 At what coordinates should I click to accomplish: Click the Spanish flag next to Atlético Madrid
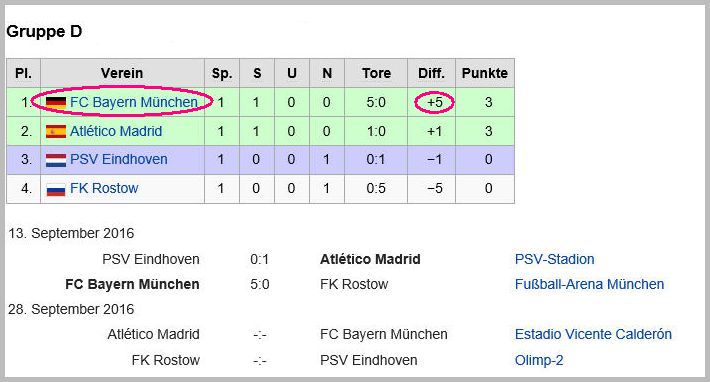click(x=56, y=131)
